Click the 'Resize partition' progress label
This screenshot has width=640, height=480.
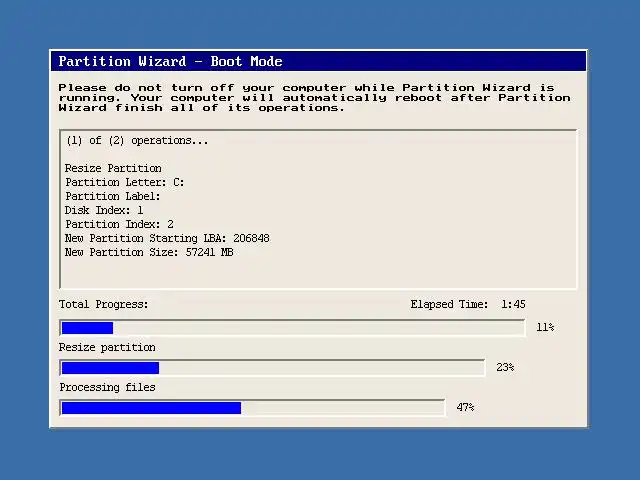coord(107,347)
